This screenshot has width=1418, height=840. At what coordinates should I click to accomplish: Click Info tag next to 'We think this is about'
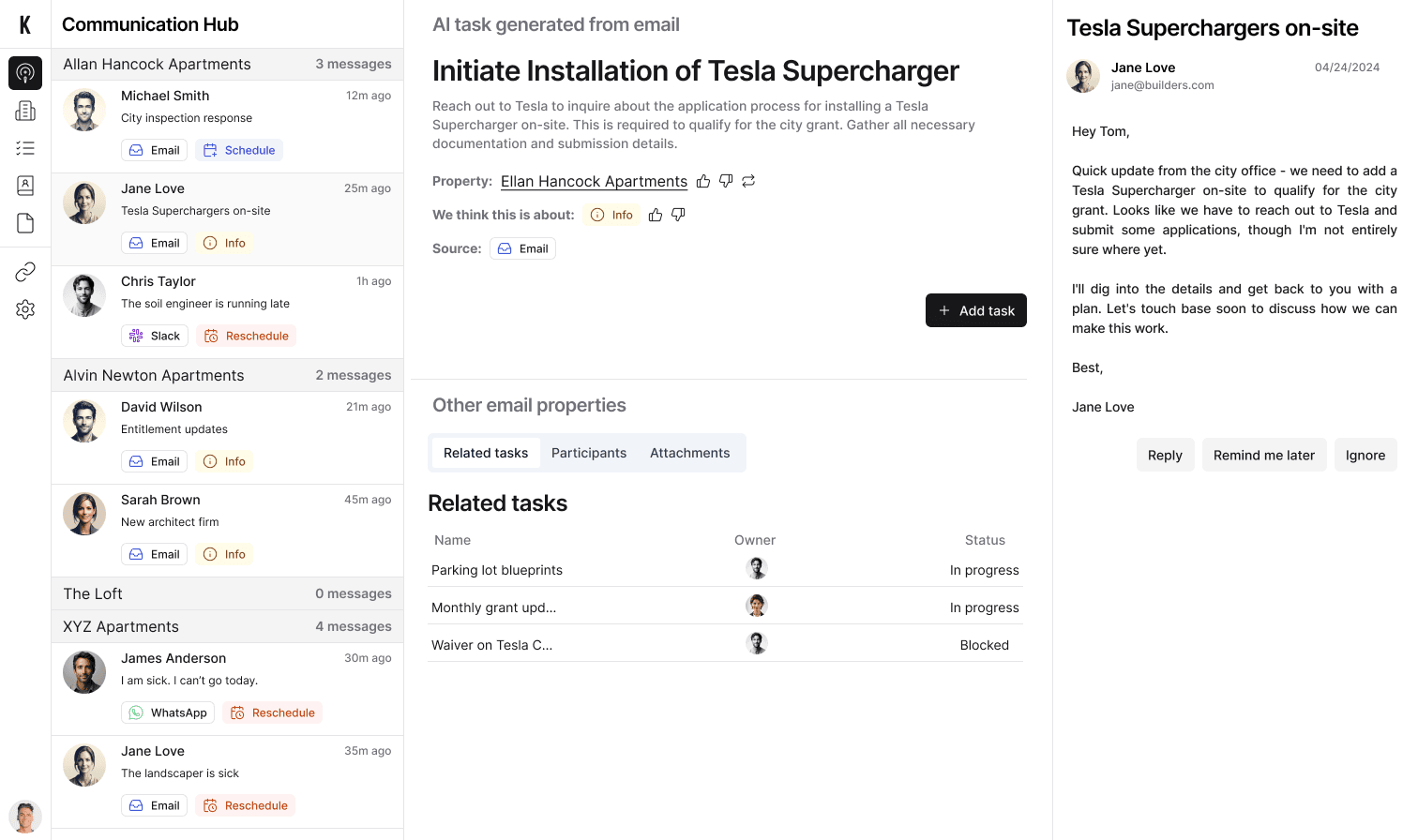pyautogui.click(x=611, y=215)
